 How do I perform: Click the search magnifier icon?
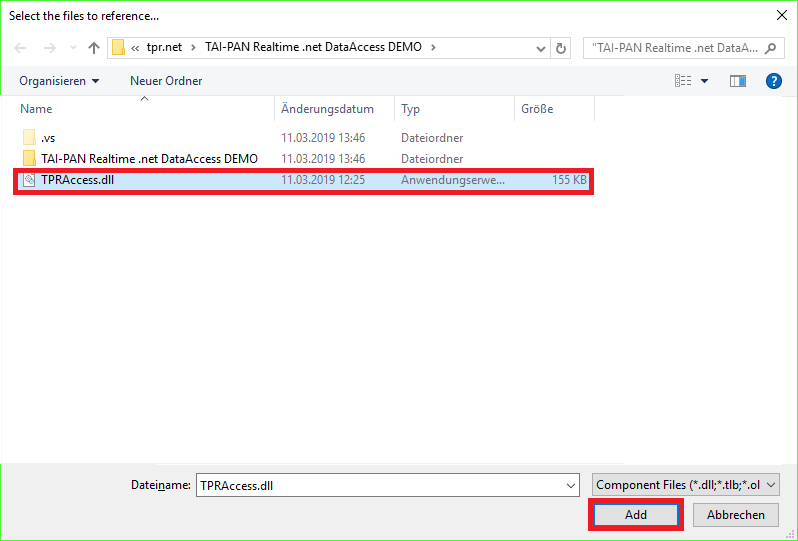coord(771,48)
